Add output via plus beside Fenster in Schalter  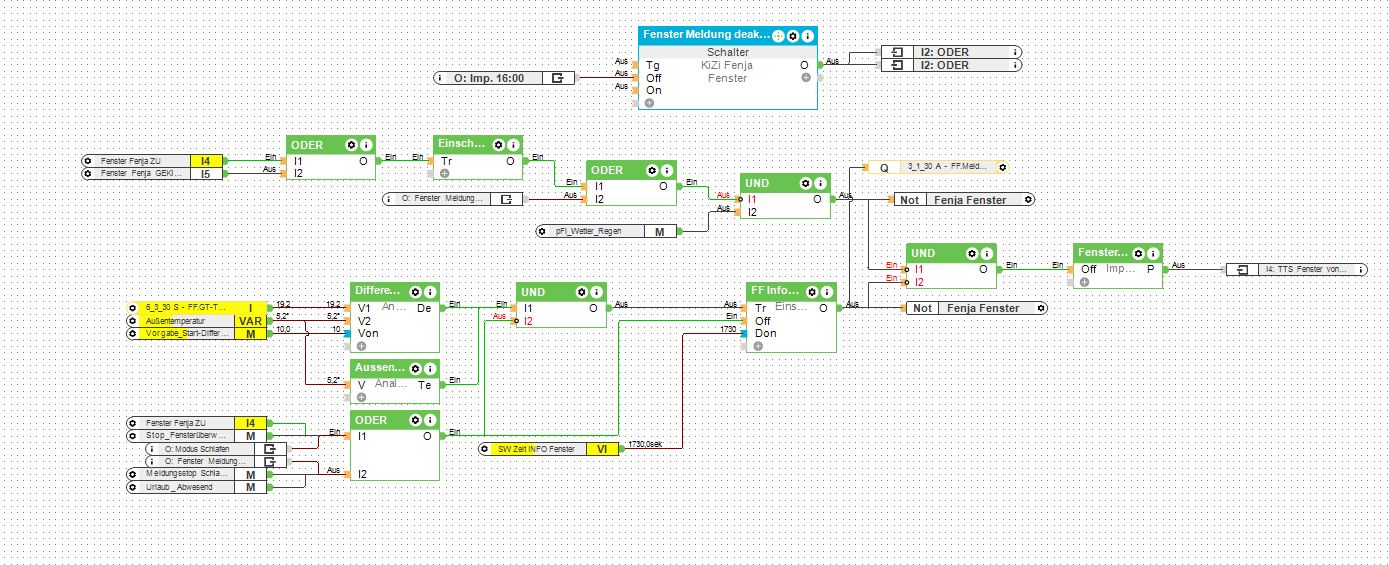click(806, 77)
